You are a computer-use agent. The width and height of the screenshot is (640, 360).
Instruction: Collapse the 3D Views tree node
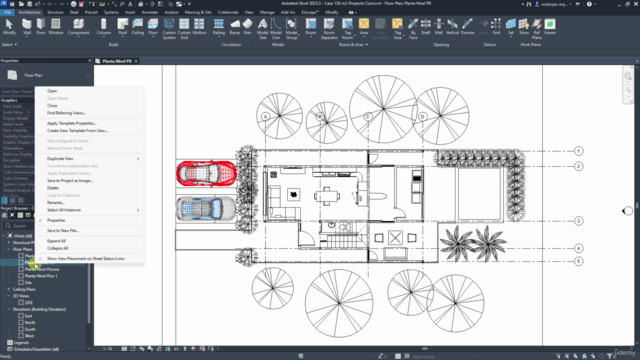[9, 296]
